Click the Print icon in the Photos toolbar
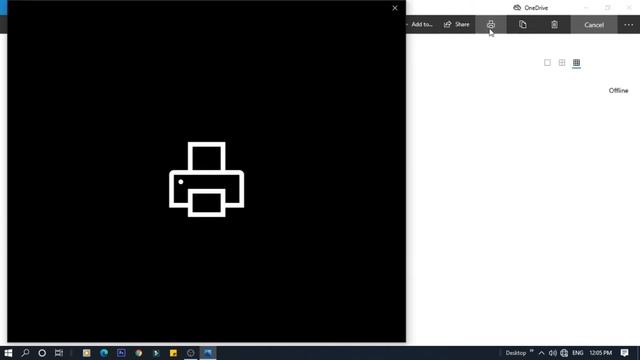 click(x=491, y=24)
